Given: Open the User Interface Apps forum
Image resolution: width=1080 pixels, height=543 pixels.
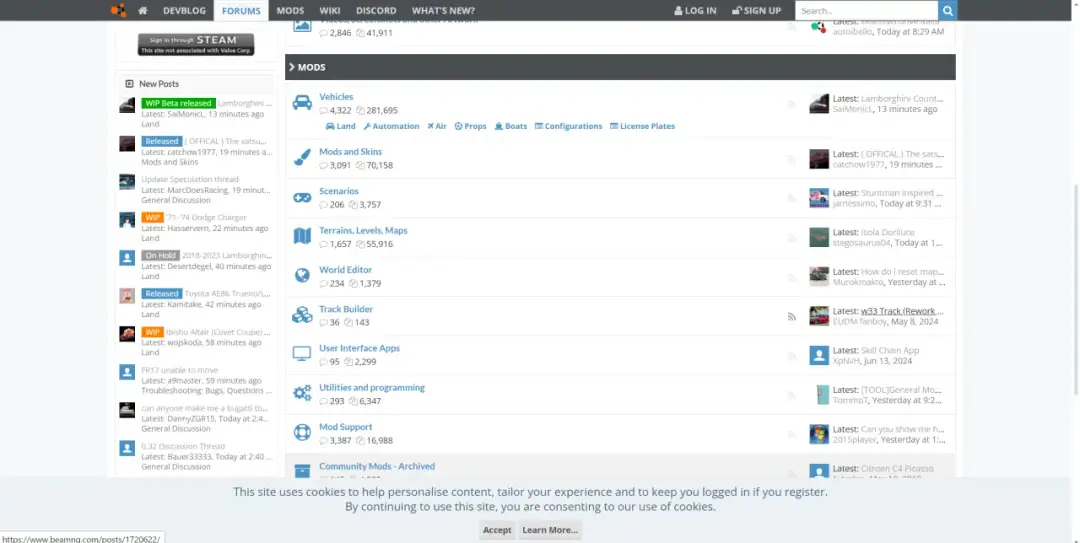Looking at the screenshot, I should coord(359,348).
